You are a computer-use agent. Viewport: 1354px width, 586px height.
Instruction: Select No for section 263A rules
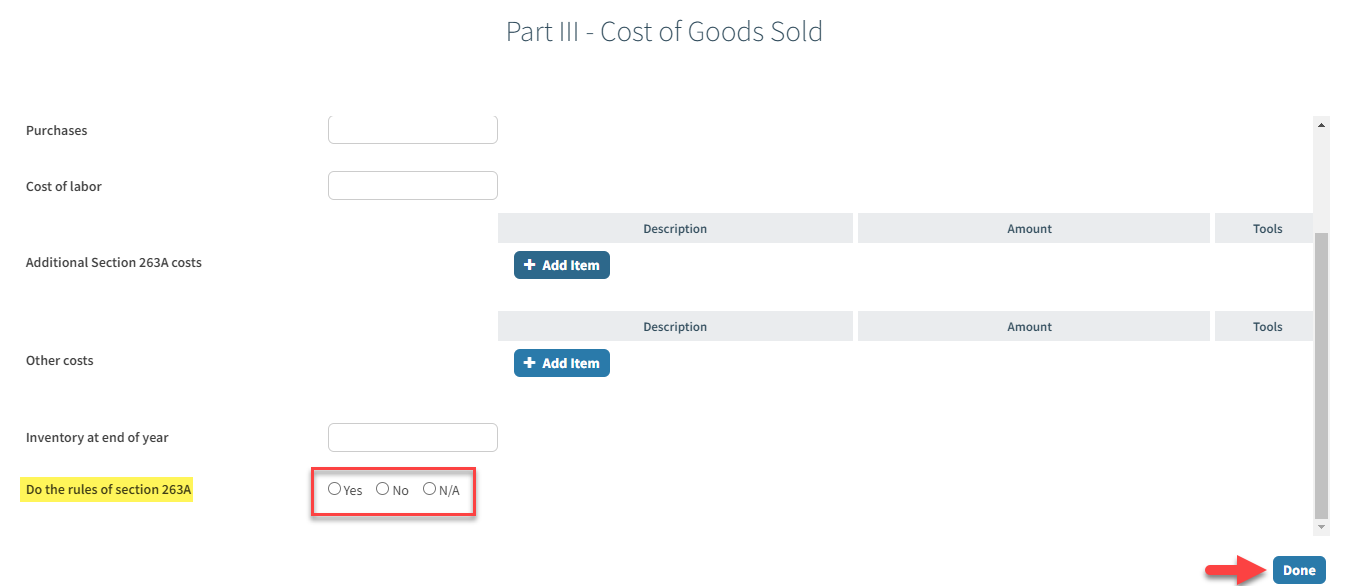pyautogui.click(x=382, y=489)
